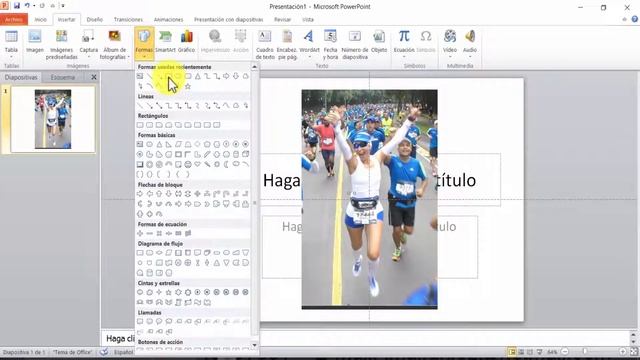The width and height of the screenshot is (640, 360).
Task: Choose the plus sign in Formas de ecuación
Action: point(140,233)
